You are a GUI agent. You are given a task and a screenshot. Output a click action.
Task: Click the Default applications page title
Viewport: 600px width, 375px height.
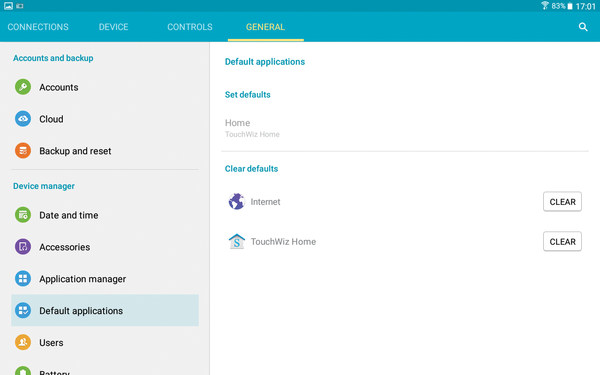click(265, 62)
